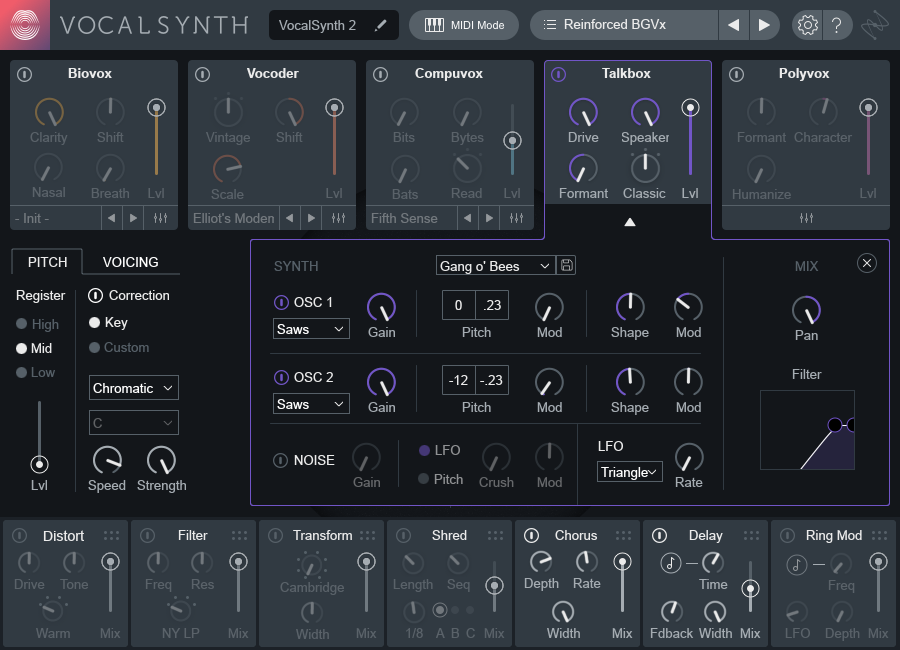Select previous Biovox preset

coord(111,218)
